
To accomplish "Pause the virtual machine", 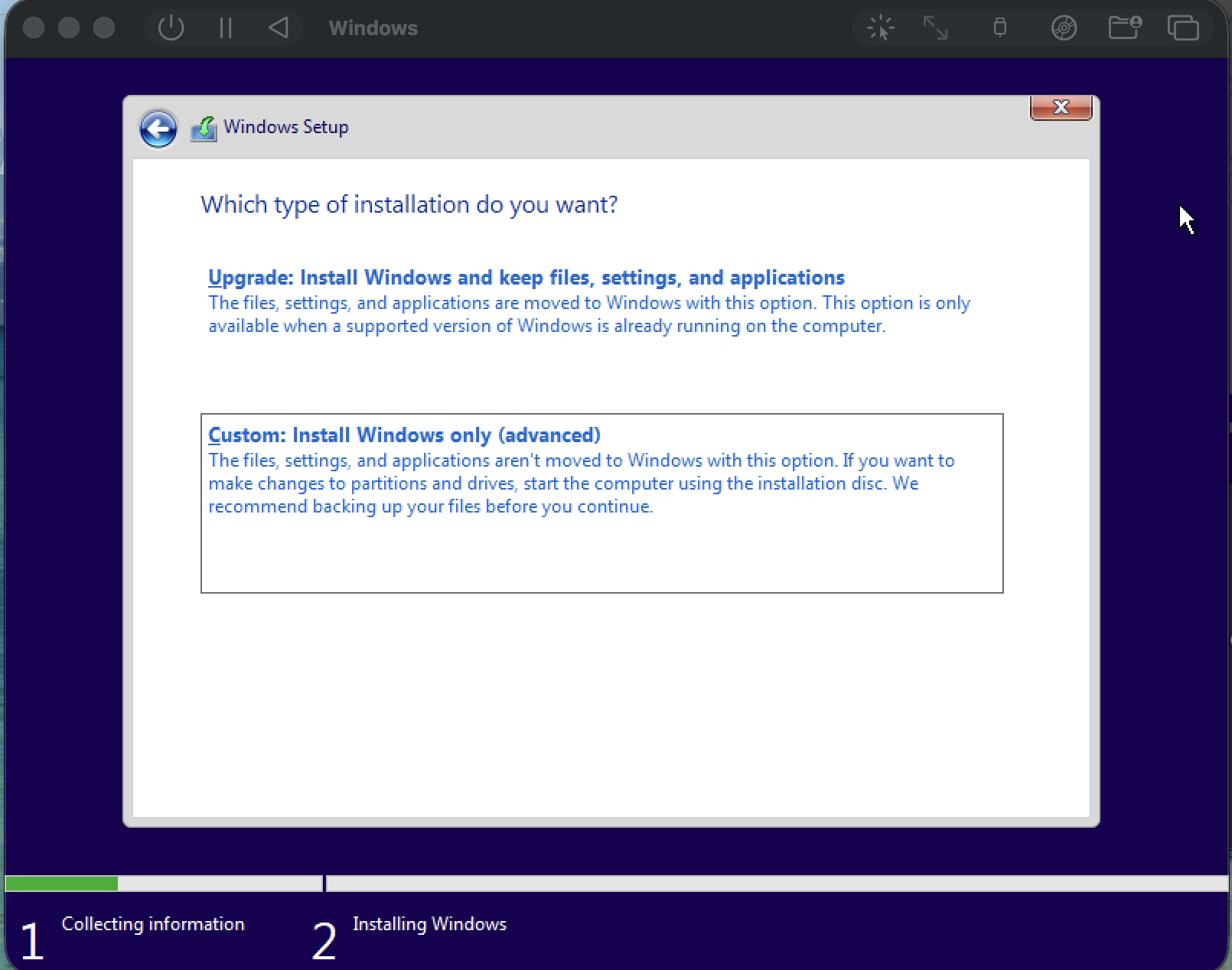I will pyautogui.click(x=224, y=28).
